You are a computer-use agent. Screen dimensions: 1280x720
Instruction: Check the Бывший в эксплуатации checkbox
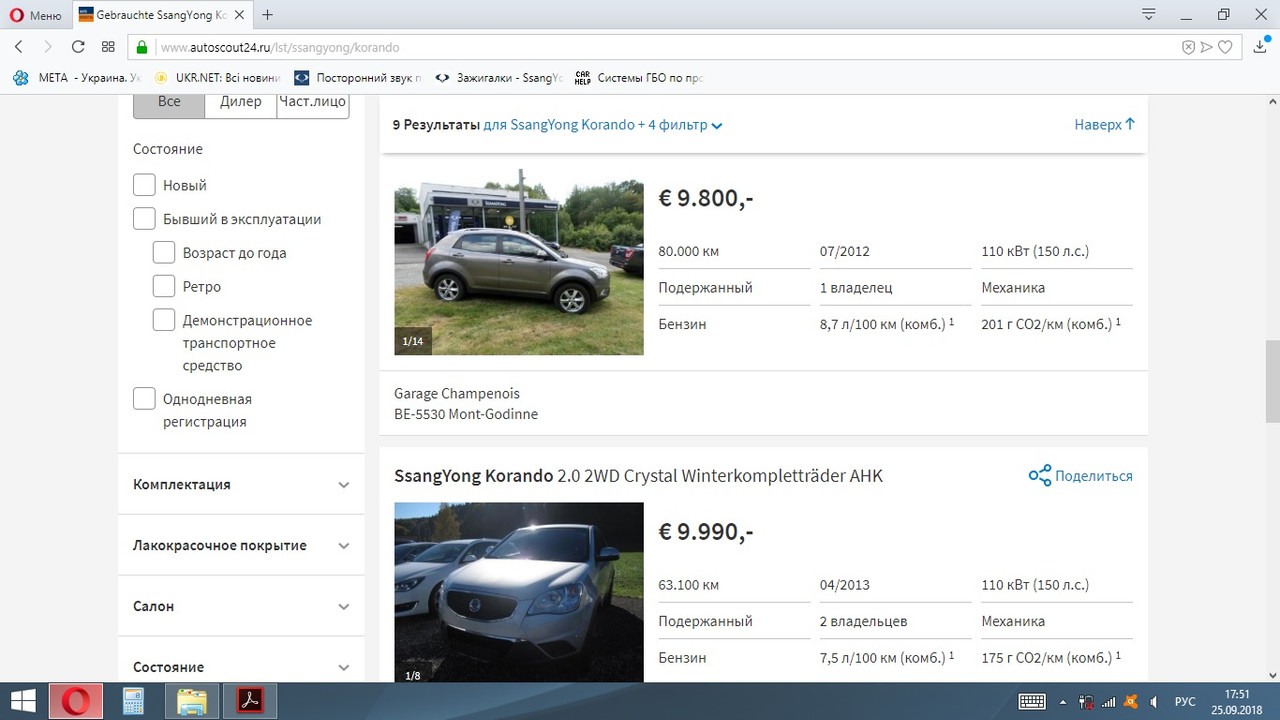[x=144, y=219]
